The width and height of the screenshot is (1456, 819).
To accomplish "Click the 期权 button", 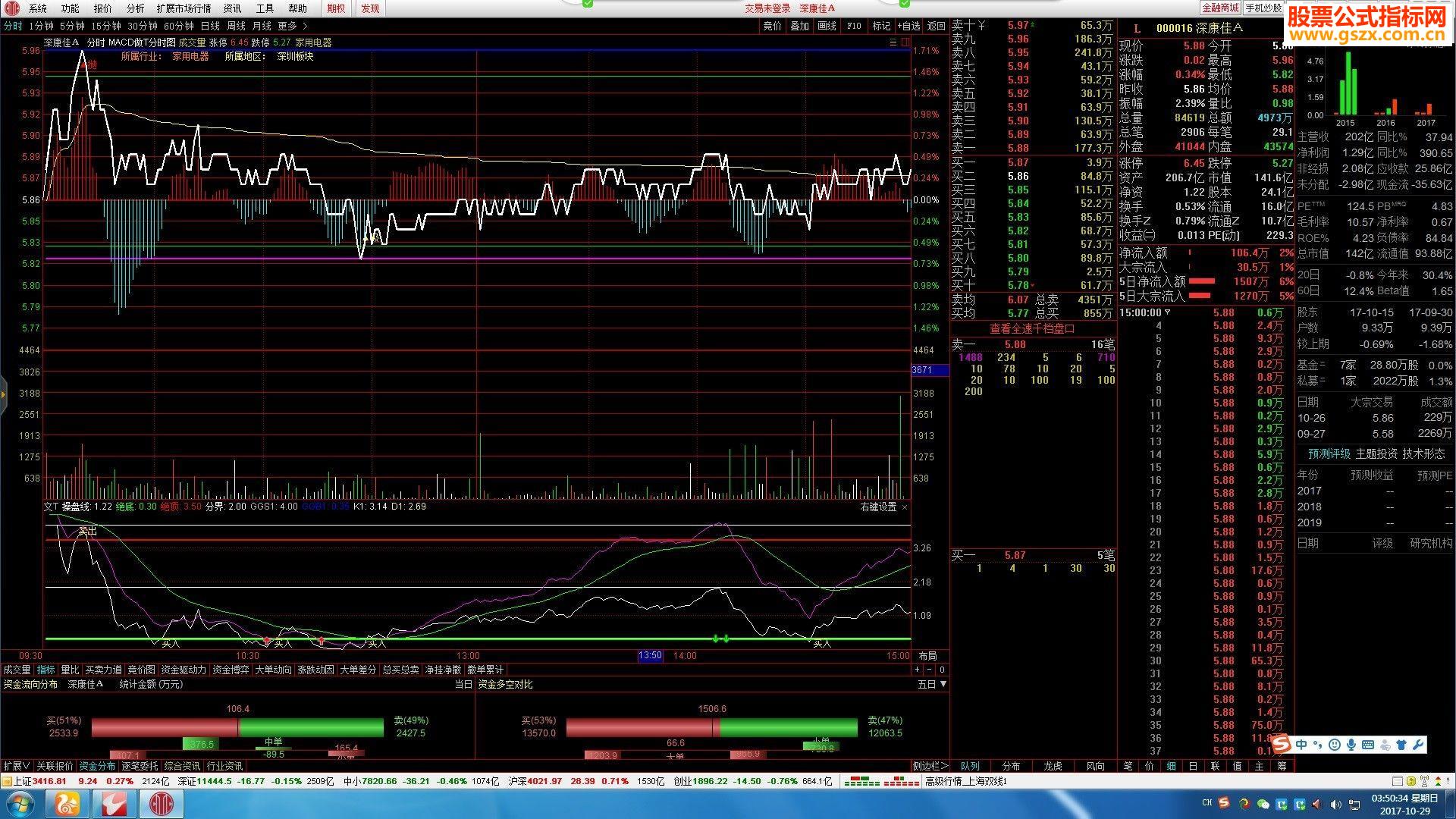I will pos(336,8).
